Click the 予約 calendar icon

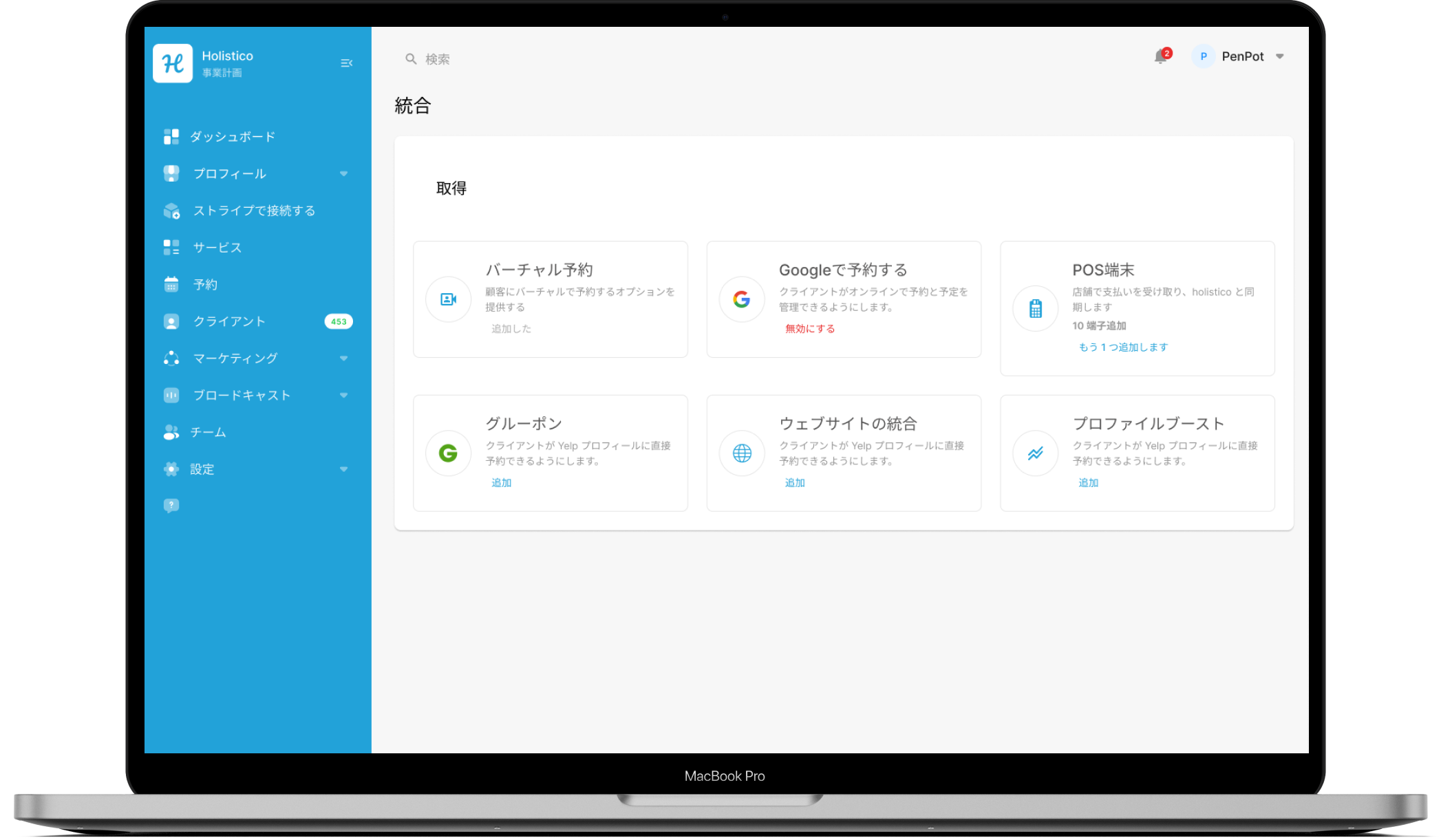[x=171, y=284]
